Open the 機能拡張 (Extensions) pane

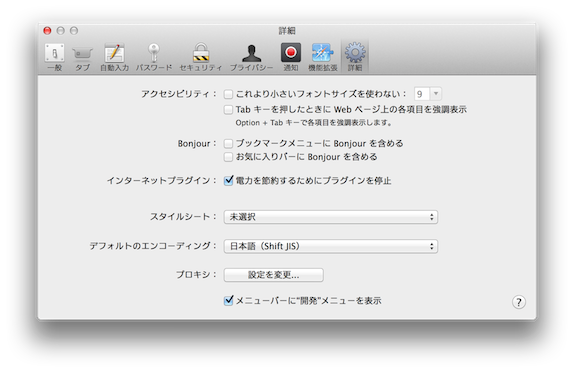(323, 57)
